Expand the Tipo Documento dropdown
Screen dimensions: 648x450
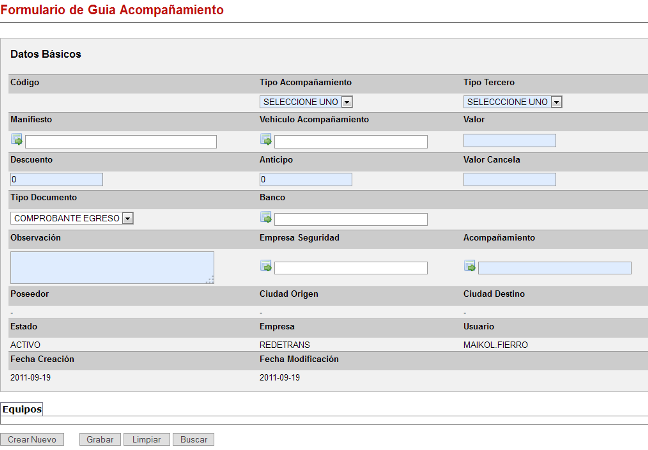click(72, 218)
